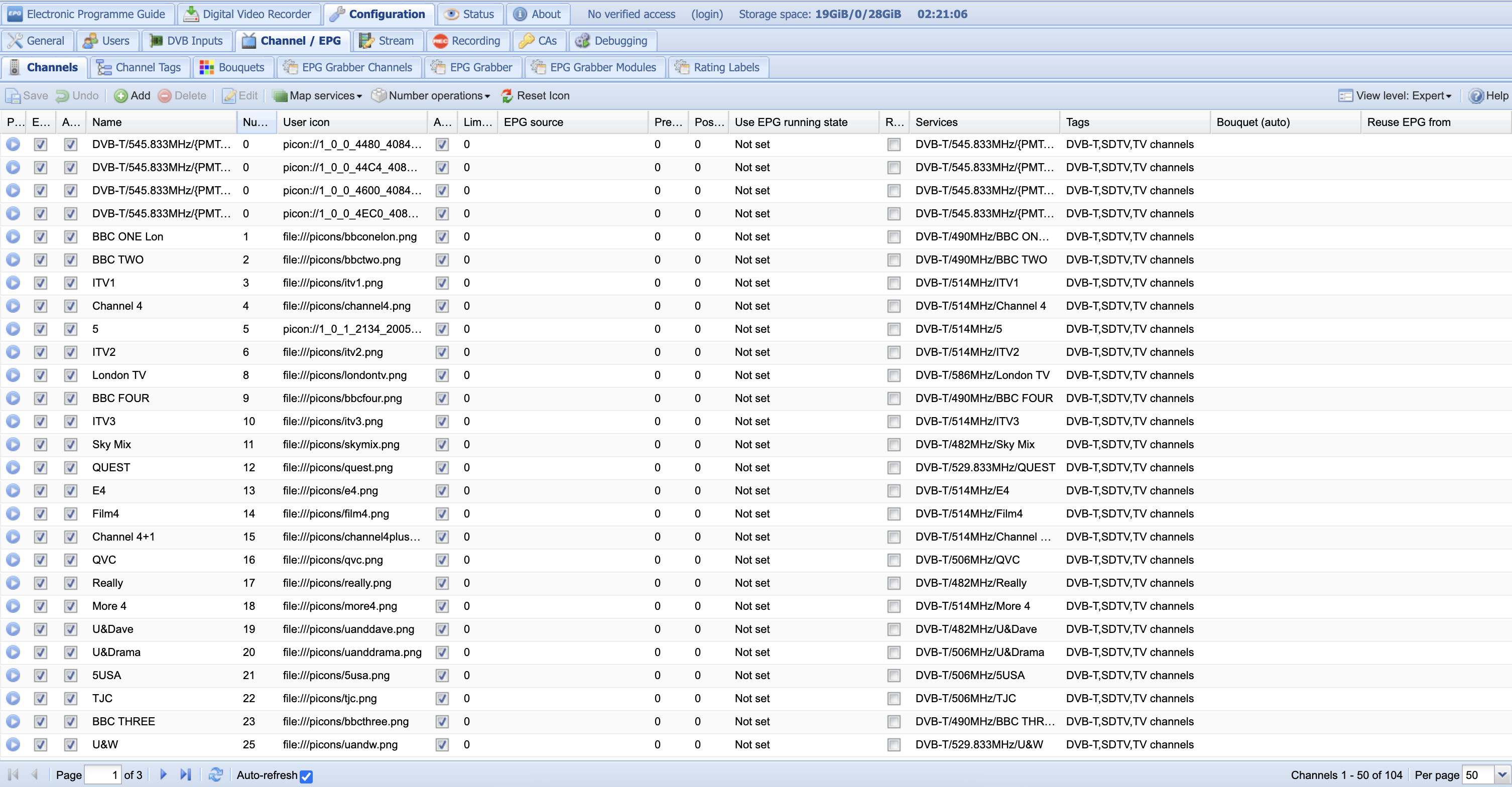This screenshot has width=1512, height=787.
Task: Open Digital Video Recorder tab
Action: pos(248,14)
